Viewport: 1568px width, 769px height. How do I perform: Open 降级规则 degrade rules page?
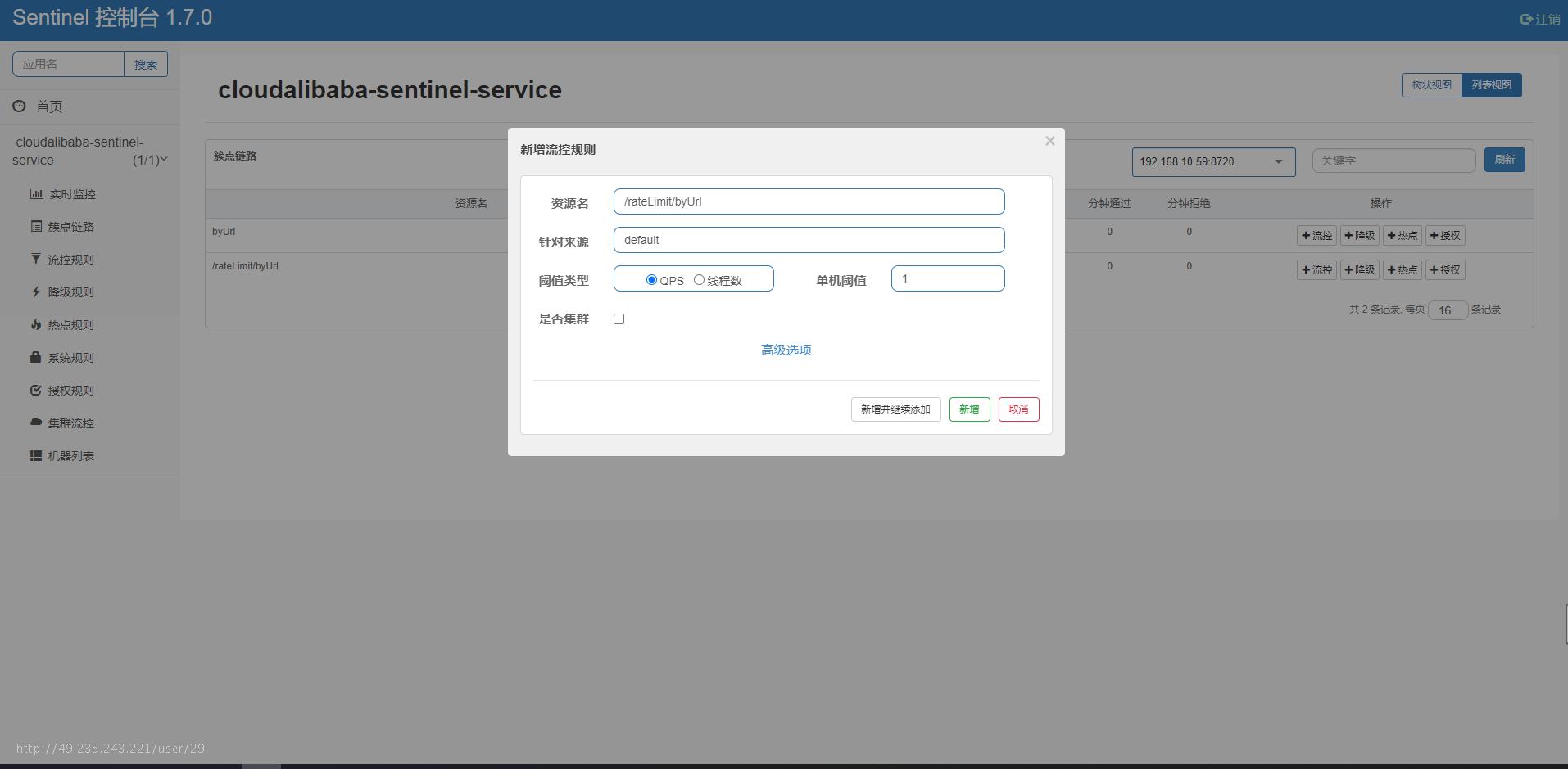[62, 292]
